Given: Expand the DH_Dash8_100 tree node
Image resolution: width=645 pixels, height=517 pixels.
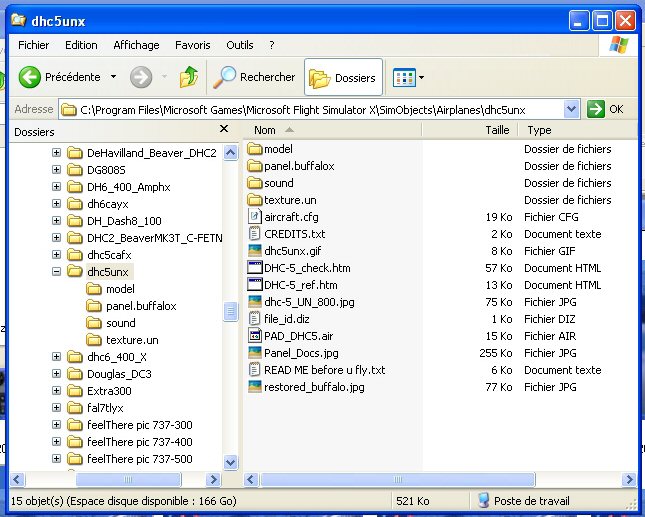Looking at the screenshot, I should point(56,220).
